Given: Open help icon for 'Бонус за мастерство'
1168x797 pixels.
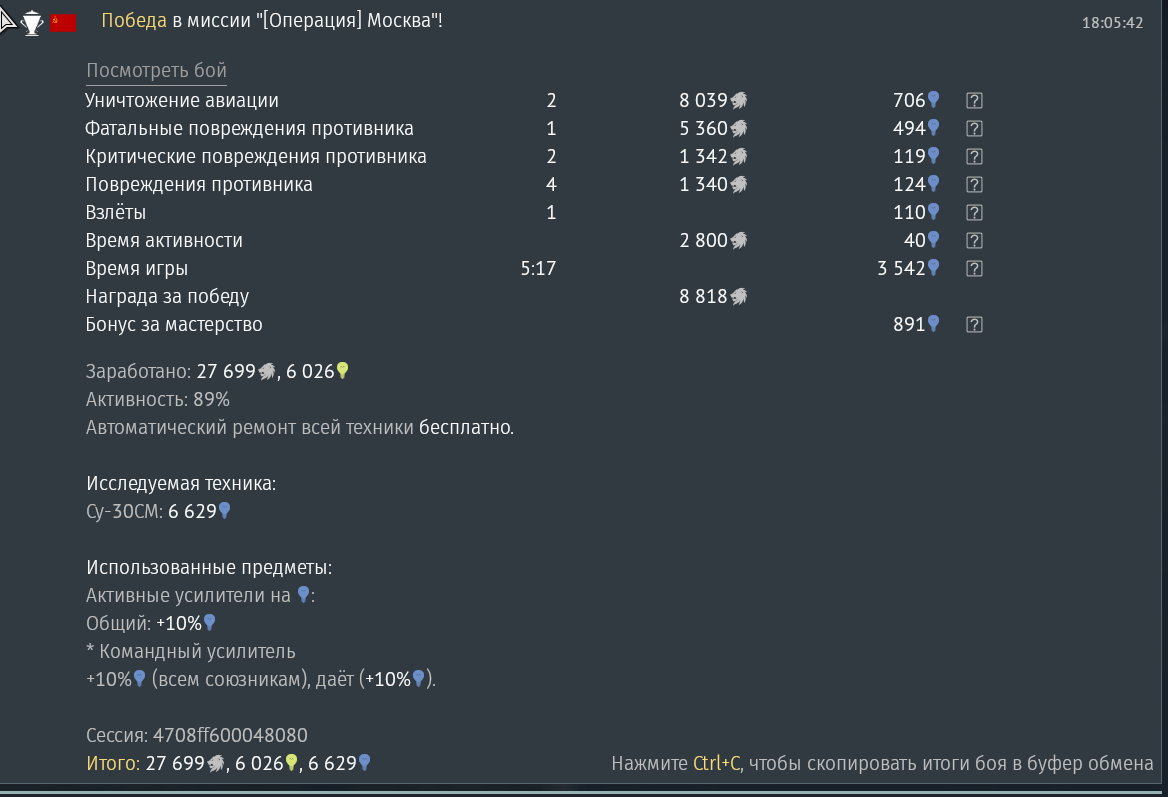Looking at the screenshot, I should pos(974,325).
